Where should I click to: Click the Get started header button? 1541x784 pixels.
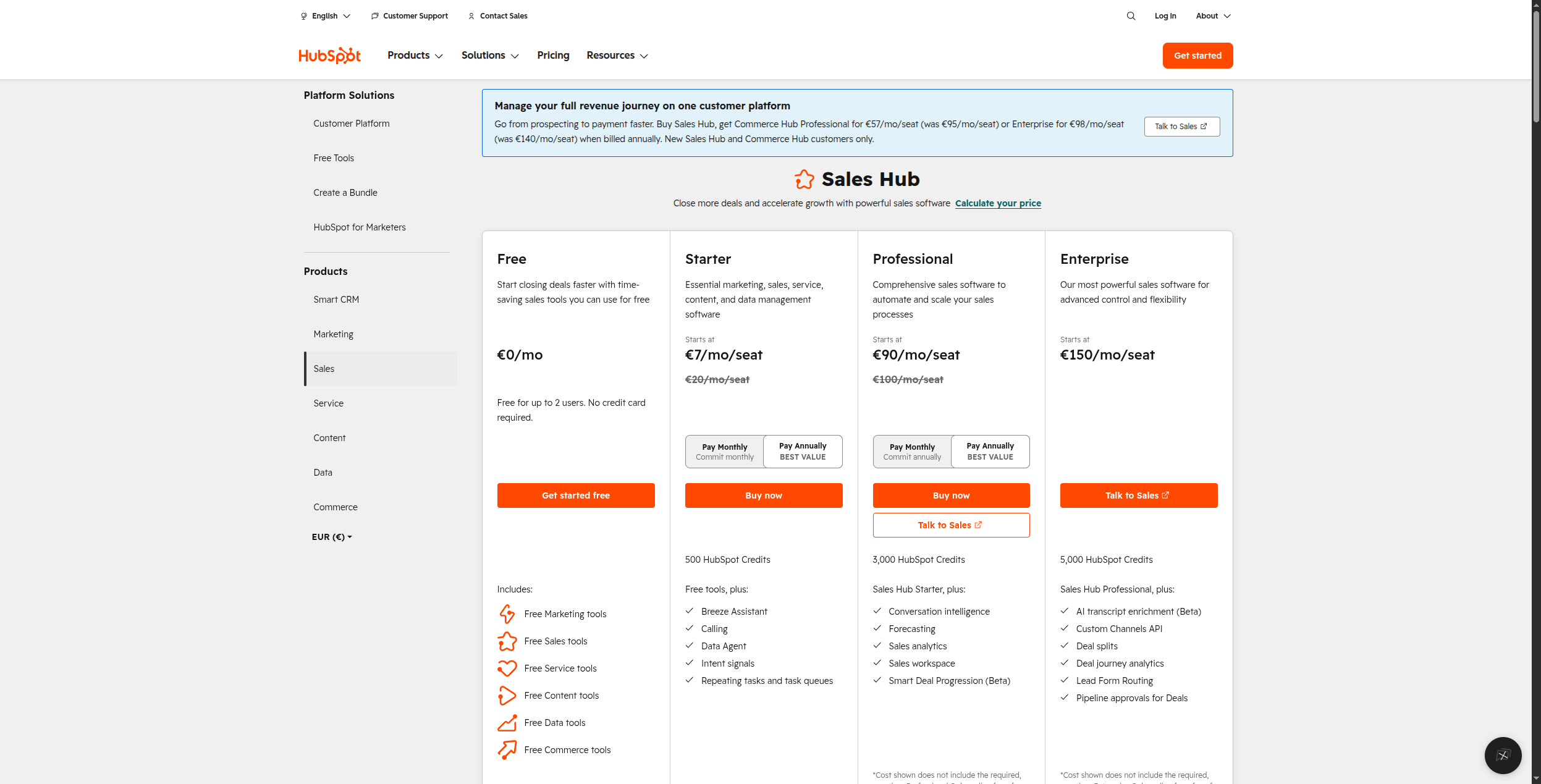pyautogui.click(x=1197, y=56)
